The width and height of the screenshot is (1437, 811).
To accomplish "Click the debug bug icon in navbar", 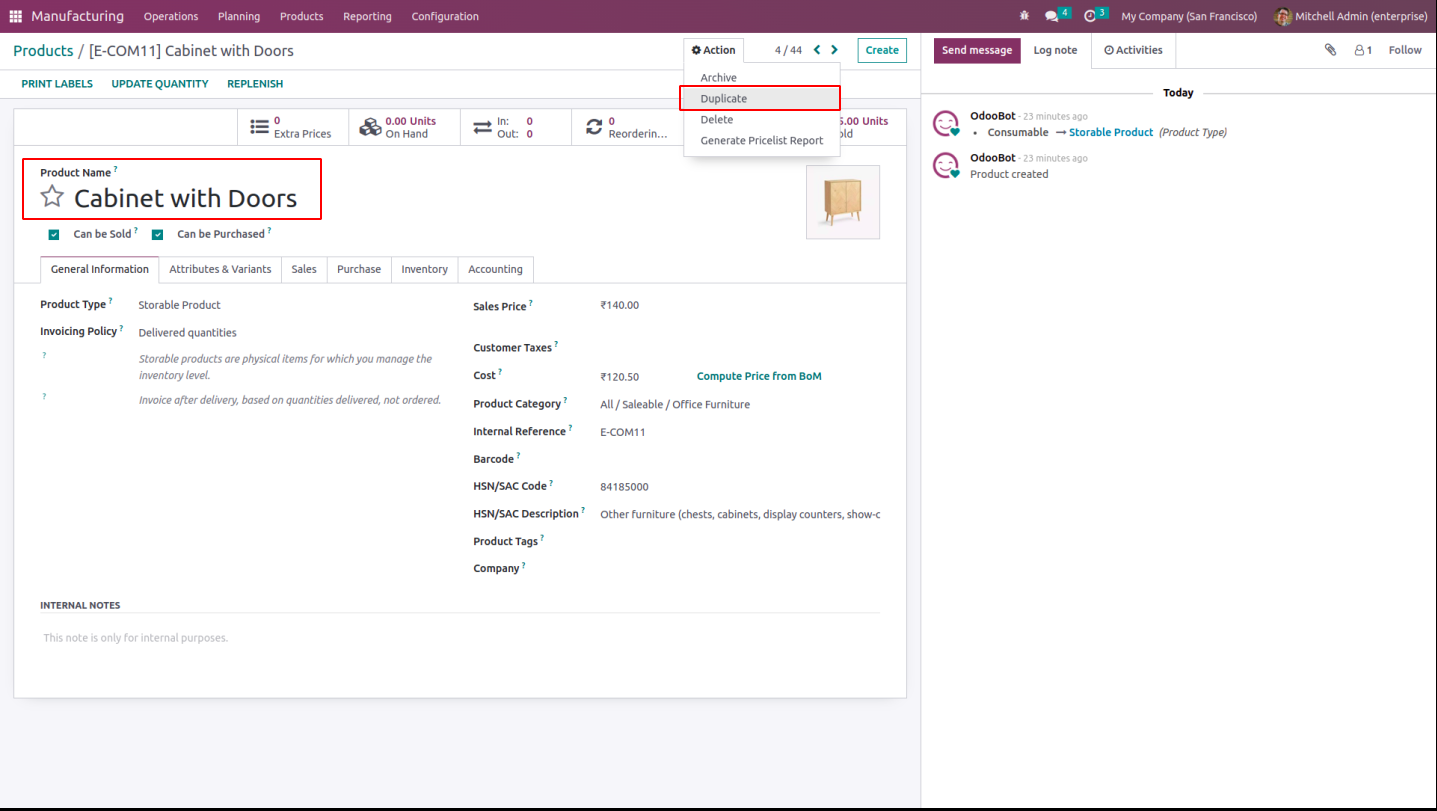I will (1024, 16).
